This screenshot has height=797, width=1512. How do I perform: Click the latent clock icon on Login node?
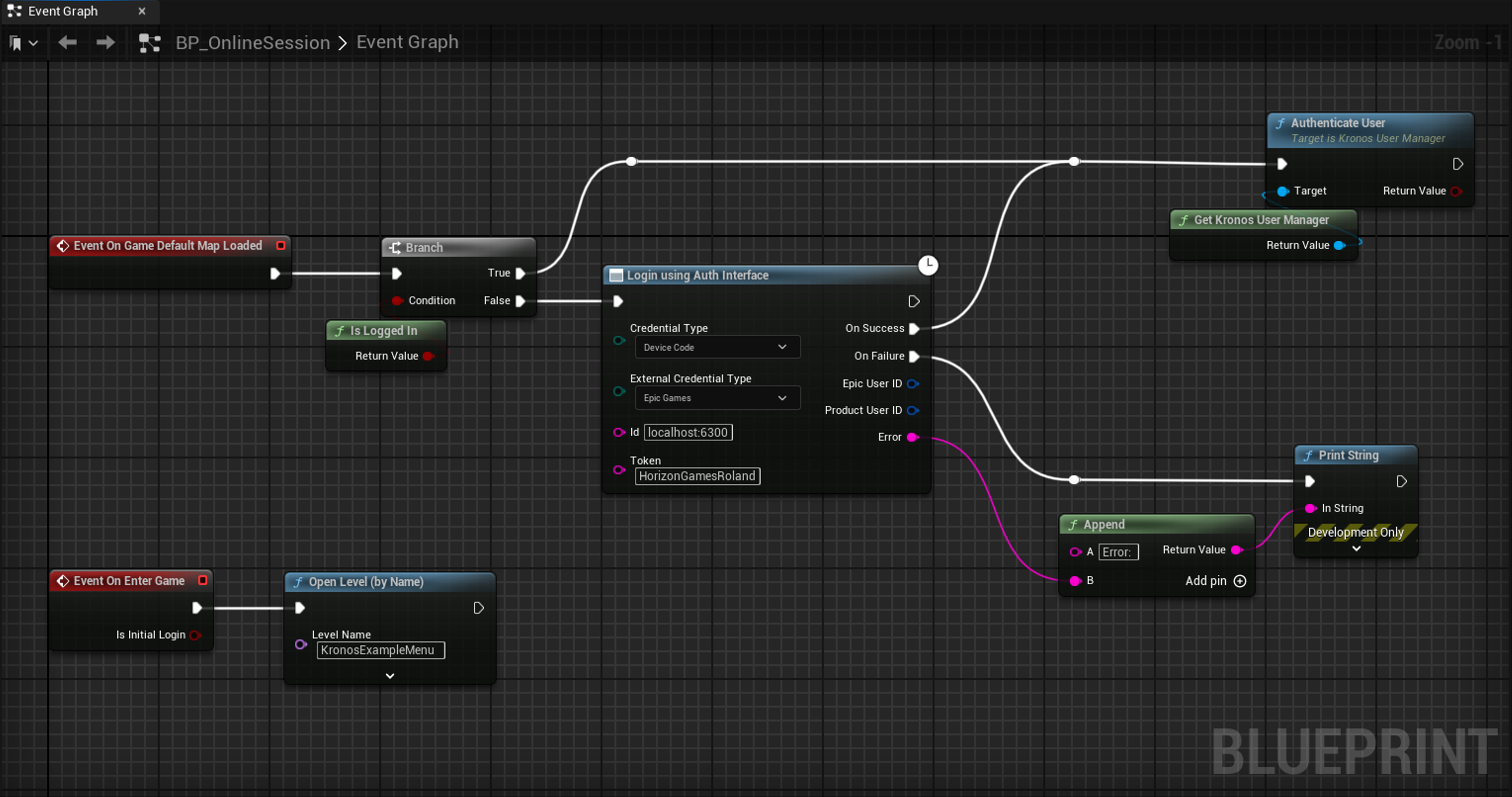click(x=928, y=266)
